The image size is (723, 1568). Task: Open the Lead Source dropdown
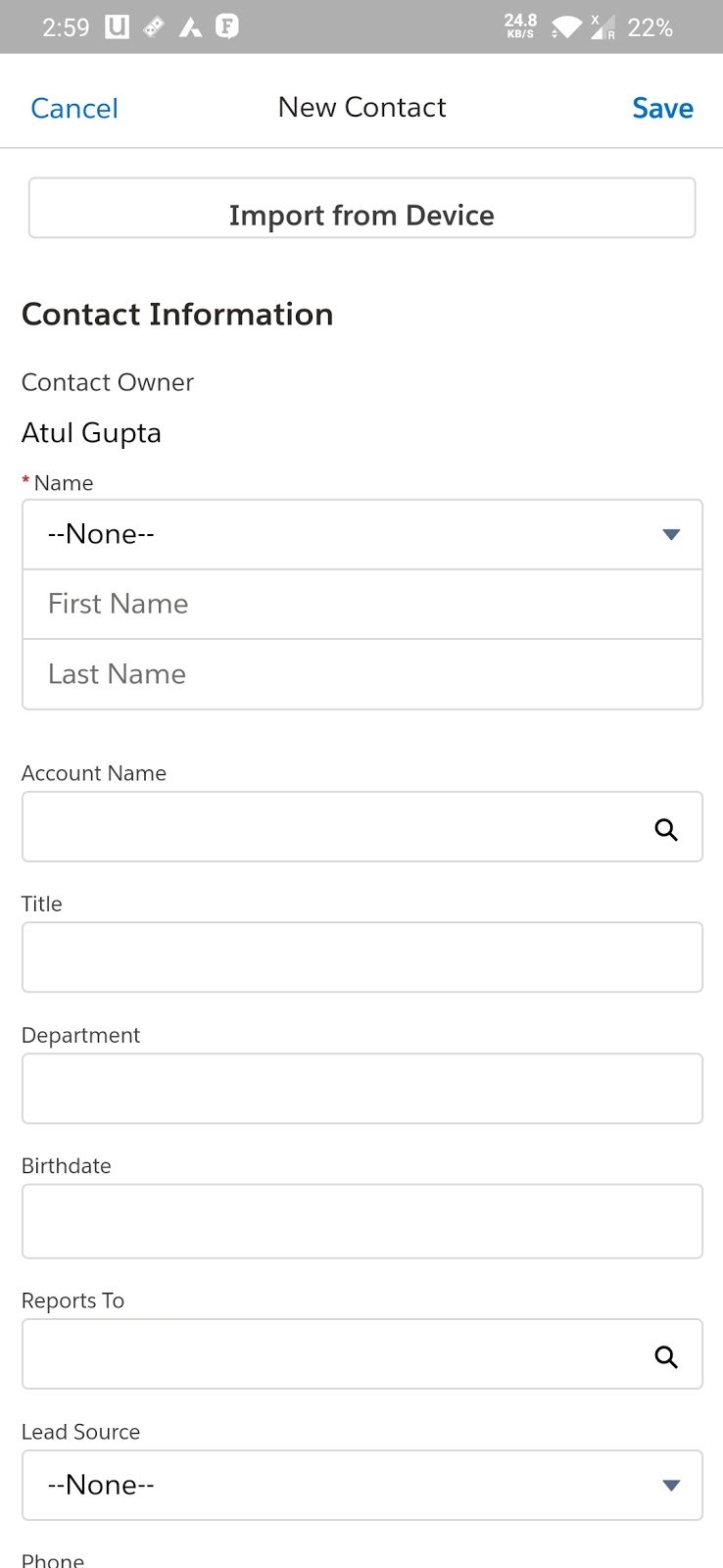coord(361,1485)
